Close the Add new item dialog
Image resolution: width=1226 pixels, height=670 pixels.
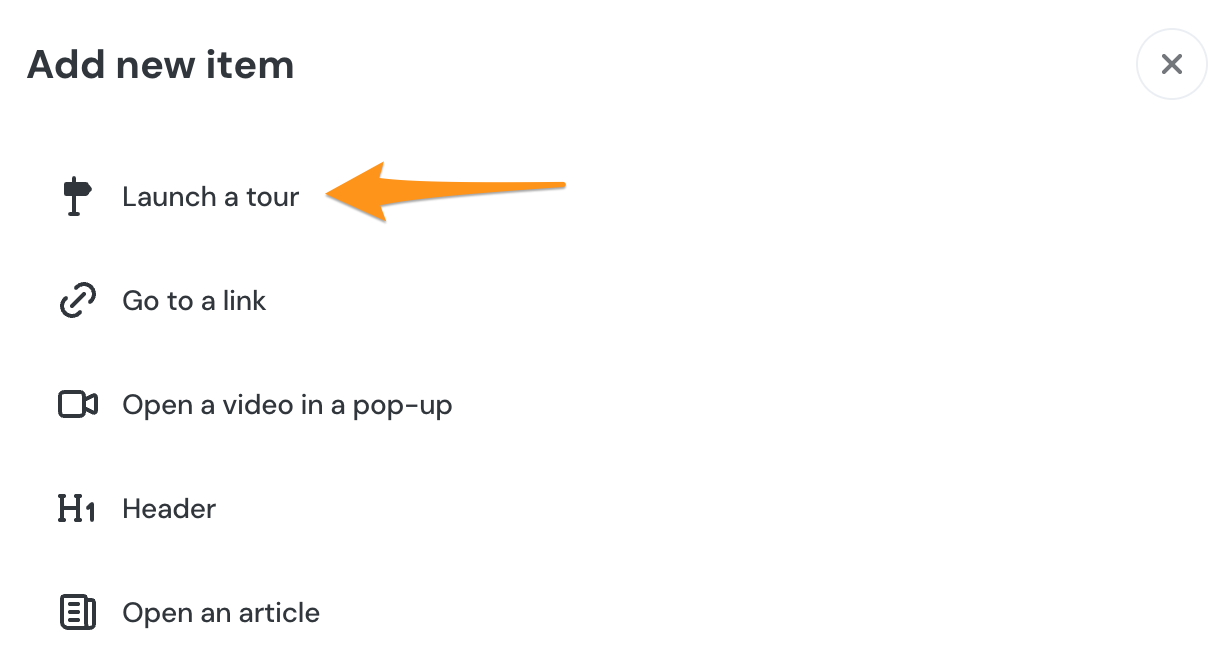pos(1171,65)
